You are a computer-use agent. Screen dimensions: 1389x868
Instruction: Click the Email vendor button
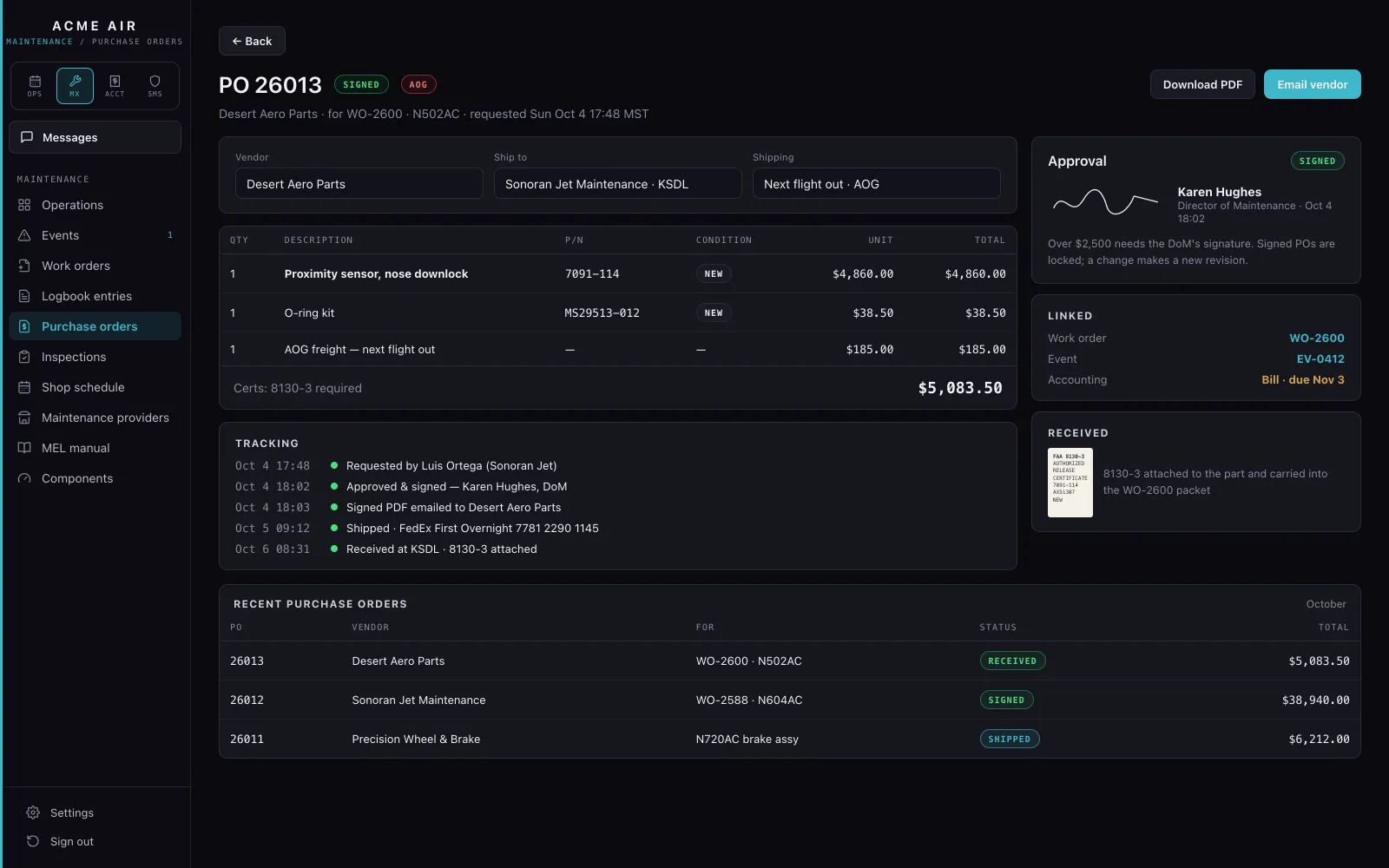[1312, 84]
